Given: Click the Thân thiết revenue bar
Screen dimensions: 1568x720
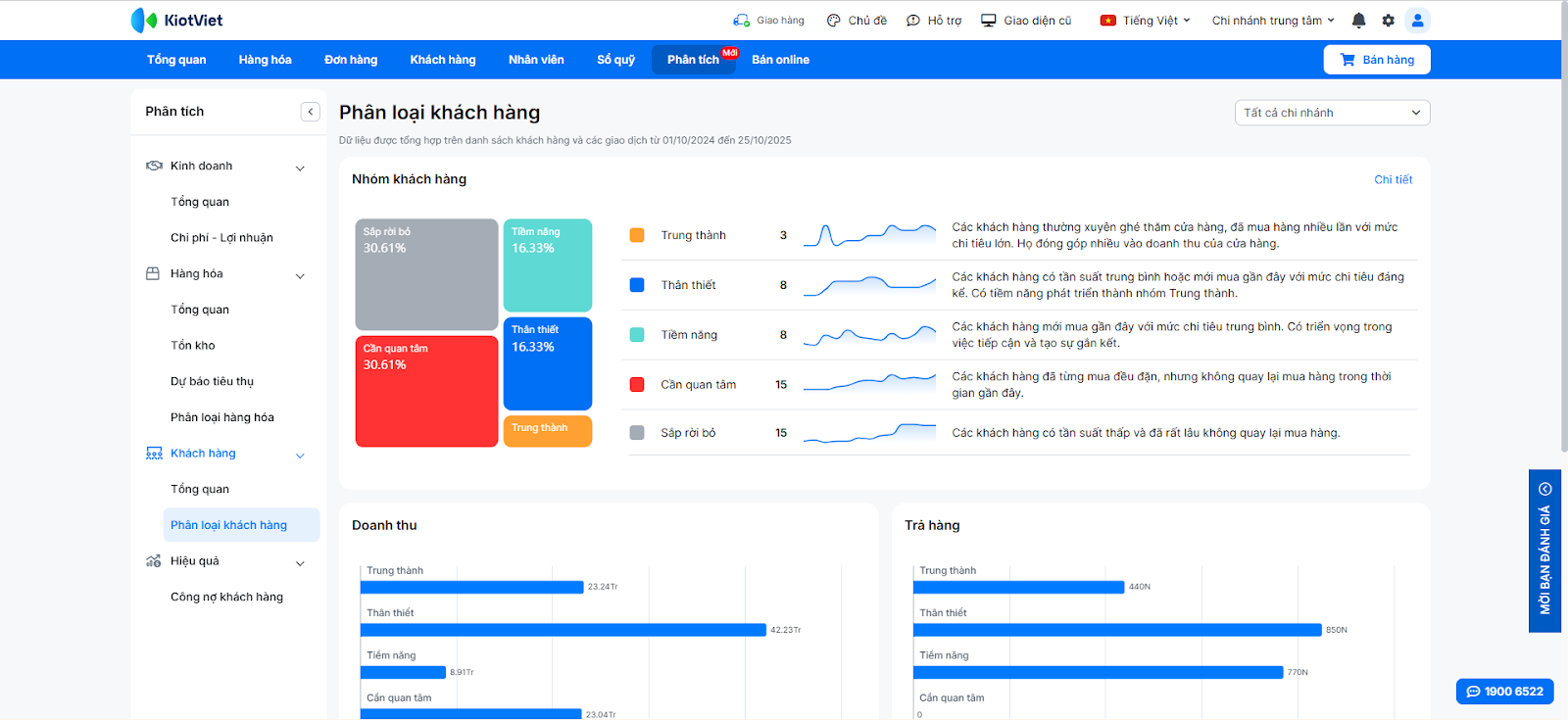Looking at the screenshot, I should pos(563,630).
